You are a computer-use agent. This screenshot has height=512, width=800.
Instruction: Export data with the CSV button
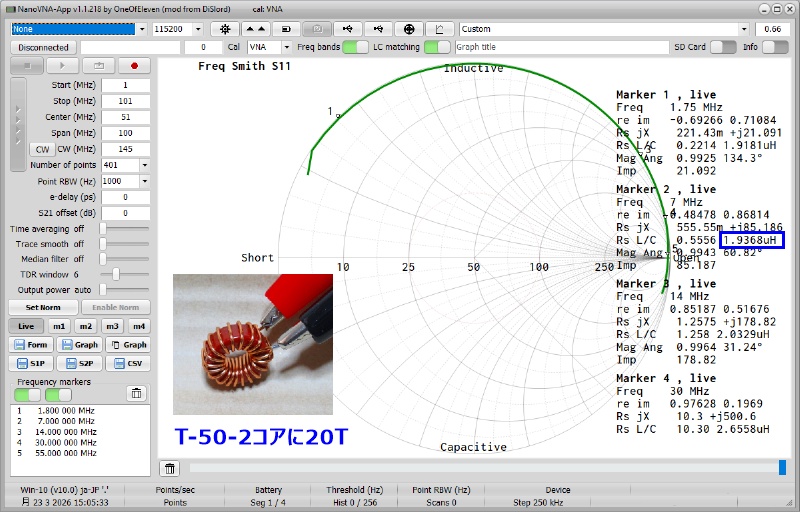coord(128,363)
